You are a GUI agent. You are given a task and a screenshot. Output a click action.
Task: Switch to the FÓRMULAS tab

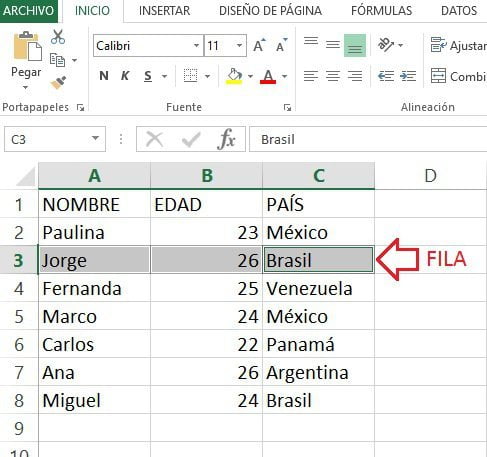coord(381,11)
